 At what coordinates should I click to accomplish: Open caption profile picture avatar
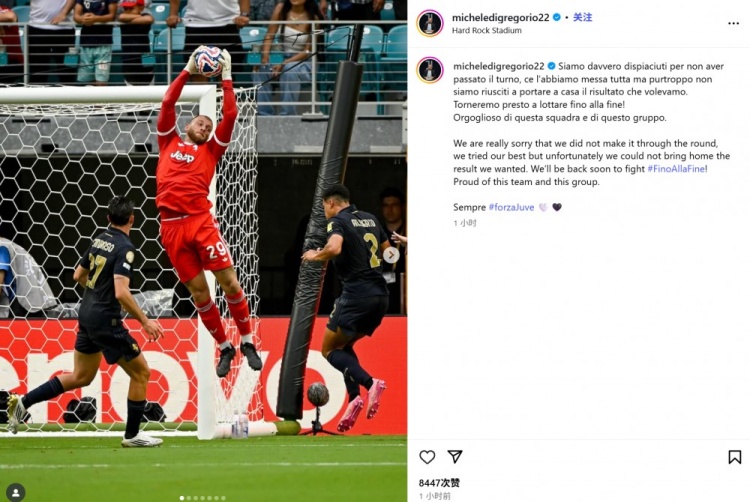click(x=430, y=70)
